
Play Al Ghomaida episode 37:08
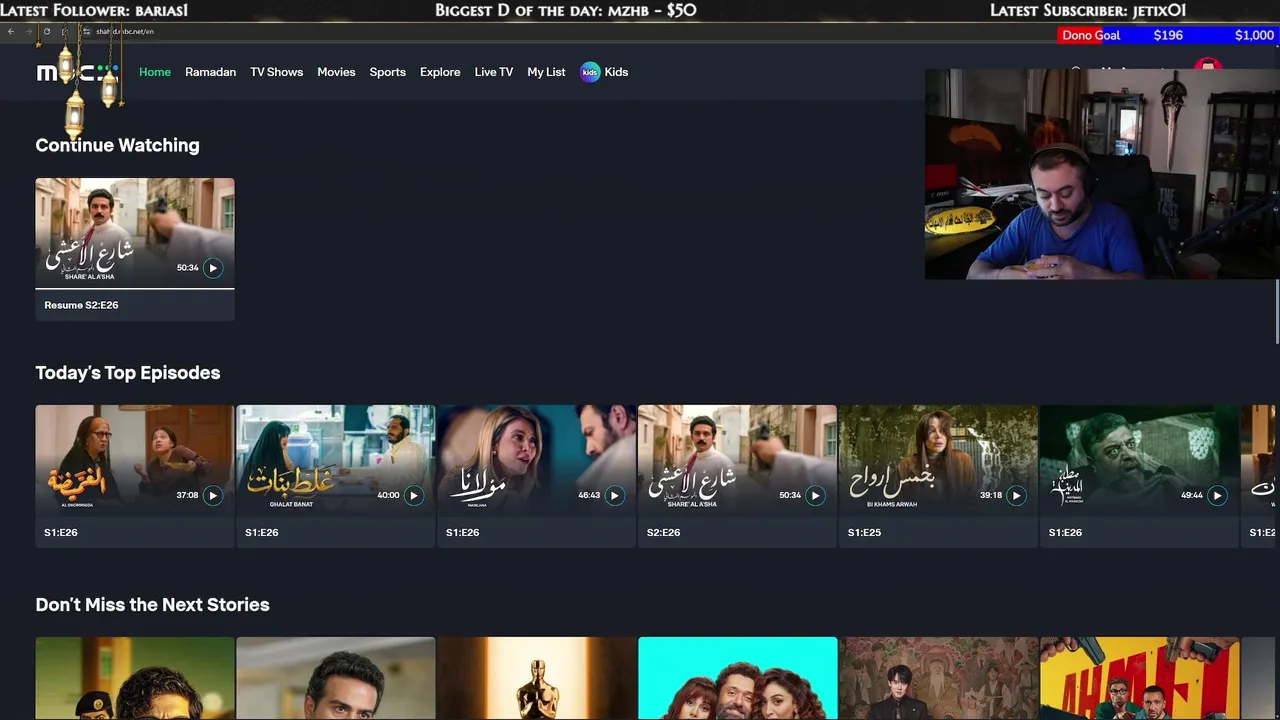point(213,495)
